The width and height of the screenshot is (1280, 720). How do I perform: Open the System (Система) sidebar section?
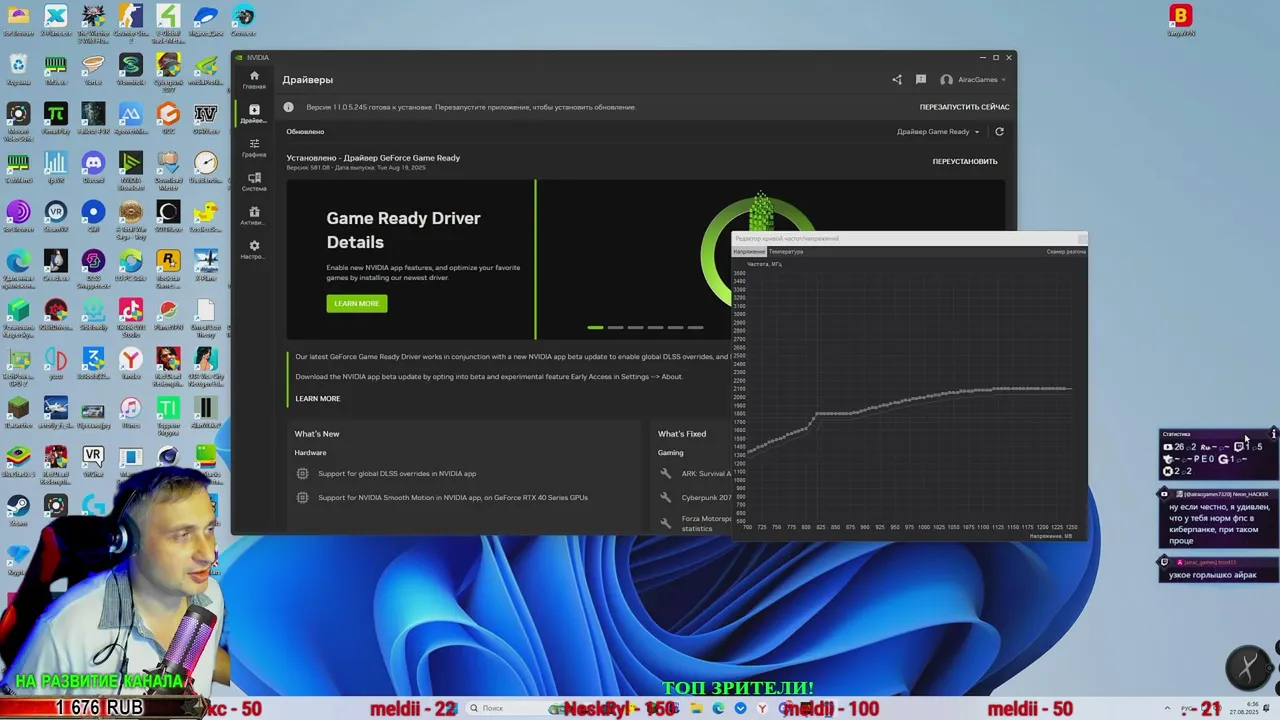pyautogui.click(x=254, y=182)
